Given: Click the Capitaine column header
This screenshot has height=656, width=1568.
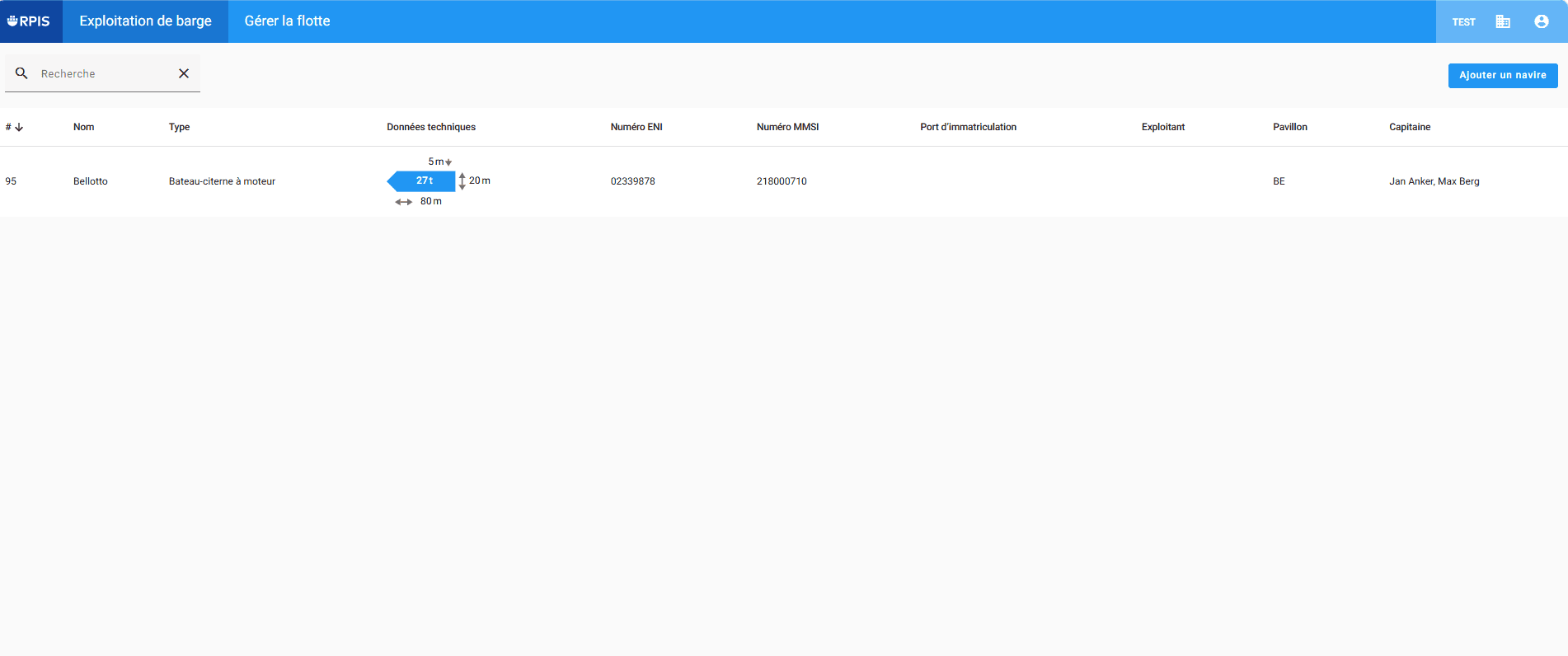Looking at the screenshot, I should [x=1410, y=127].
